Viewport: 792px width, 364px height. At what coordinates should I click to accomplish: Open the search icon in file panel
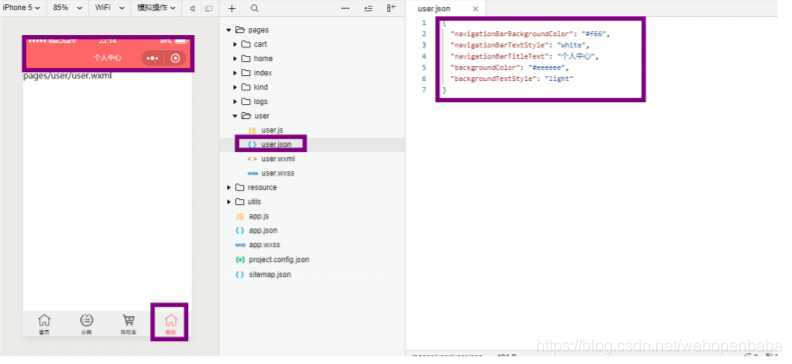pyautogui.click(x=255, y=9)
